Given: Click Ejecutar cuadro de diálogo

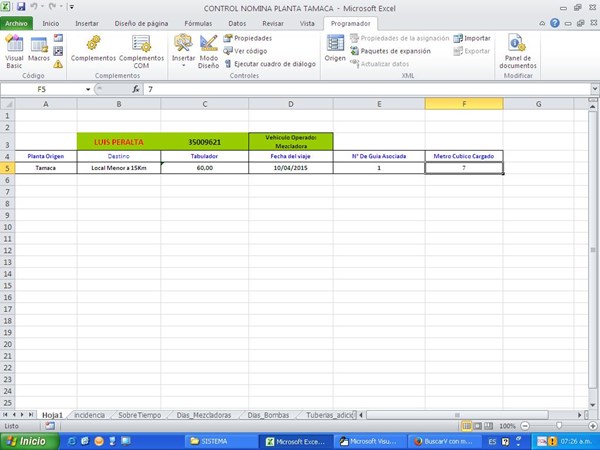Looking at the screenshot, I should point(268,63).
